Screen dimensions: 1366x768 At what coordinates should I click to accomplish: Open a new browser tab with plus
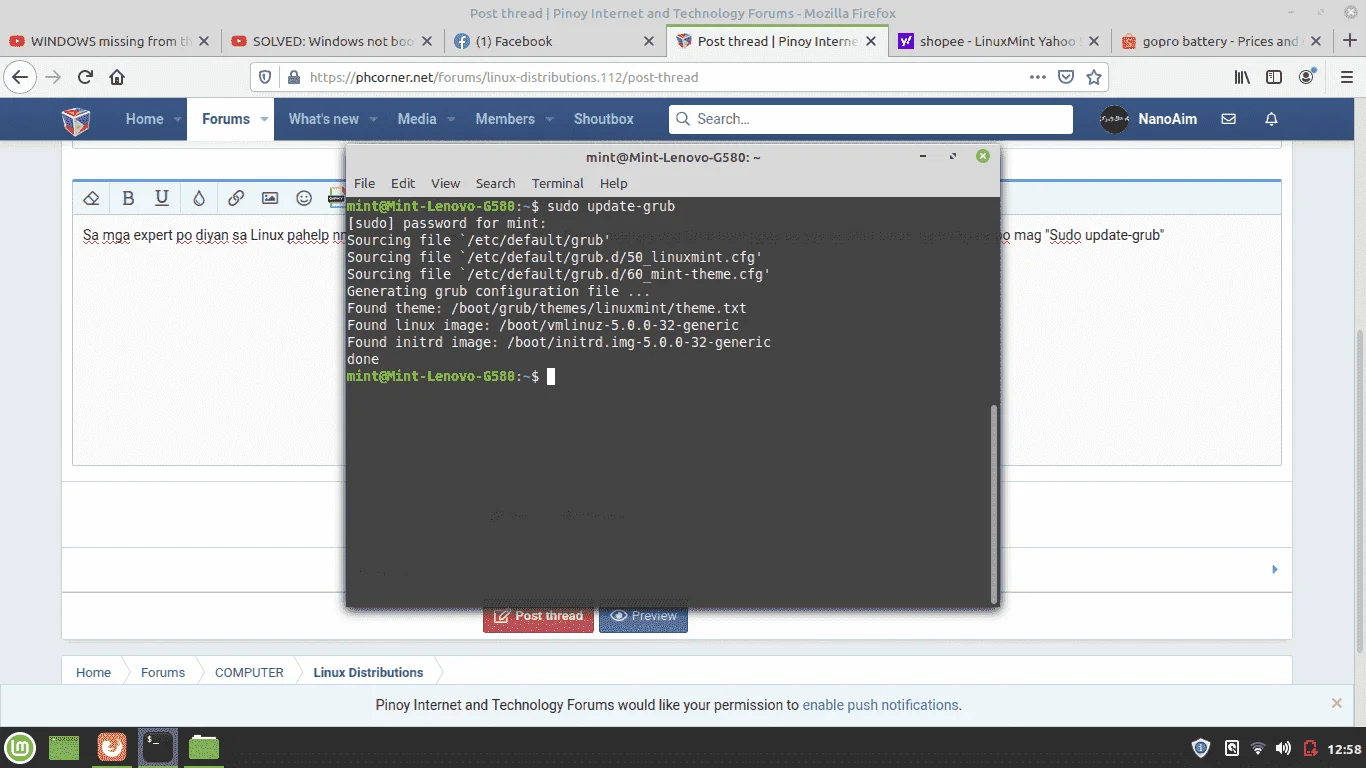pos(1349,41)
